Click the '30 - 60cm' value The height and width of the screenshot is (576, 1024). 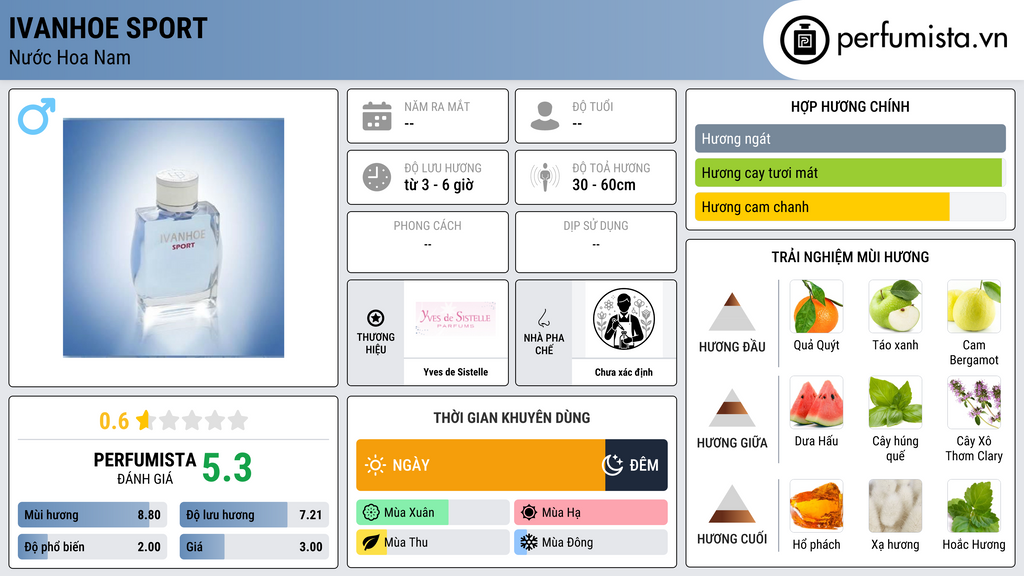click(x=604, y=185)
